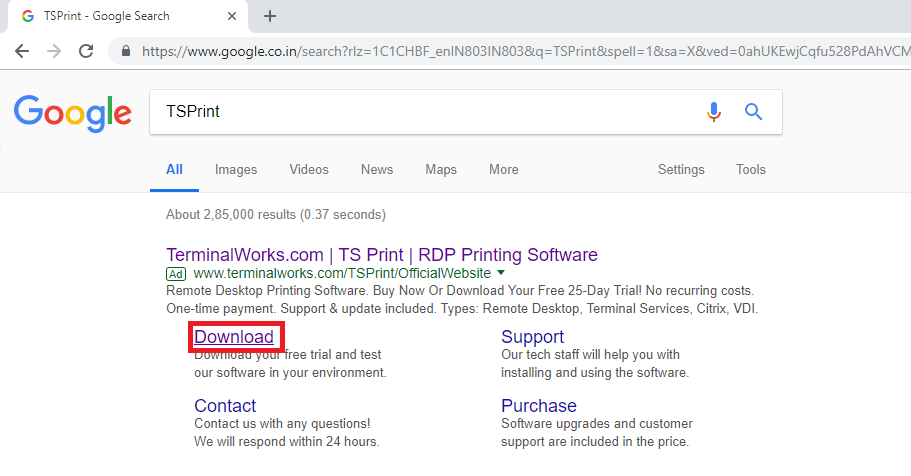Click the browser forward arrow
Image resolution: width=911 pixels, height=476 pixels.
54,51
